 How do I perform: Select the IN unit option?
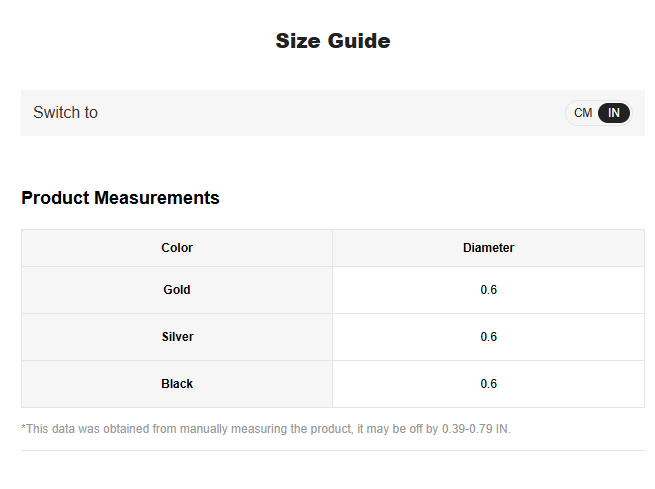(614, 113)
